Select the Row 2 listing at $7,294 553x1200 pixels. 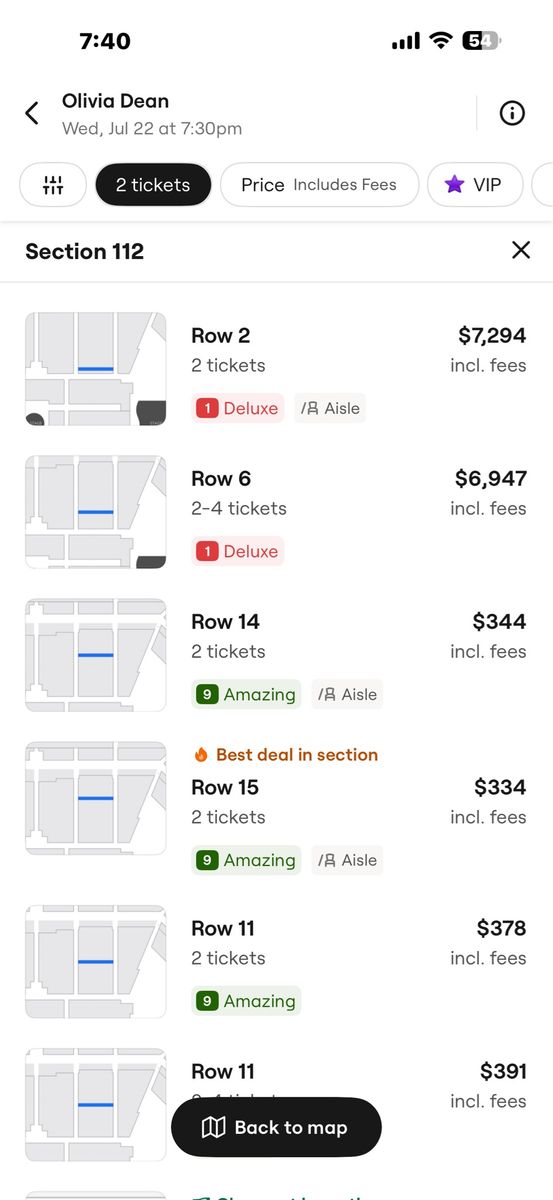pos(276,369)
